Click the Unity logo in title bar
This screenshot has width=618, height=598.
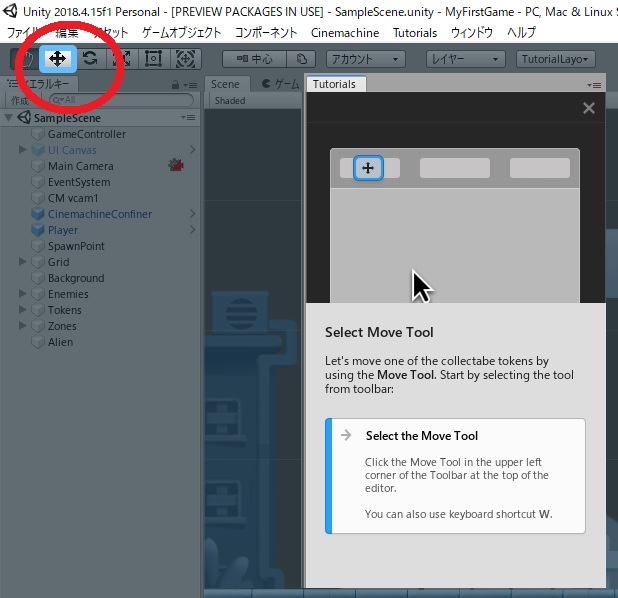pyautogui.click(x=9, y=11)
